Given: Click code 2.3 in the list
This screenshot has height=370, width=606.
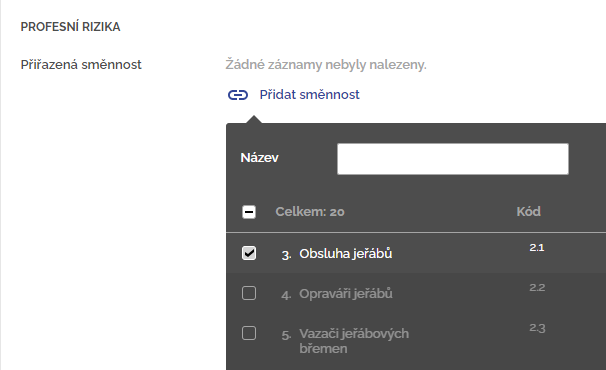Looking at the screenshot, I should pos(537,328).
